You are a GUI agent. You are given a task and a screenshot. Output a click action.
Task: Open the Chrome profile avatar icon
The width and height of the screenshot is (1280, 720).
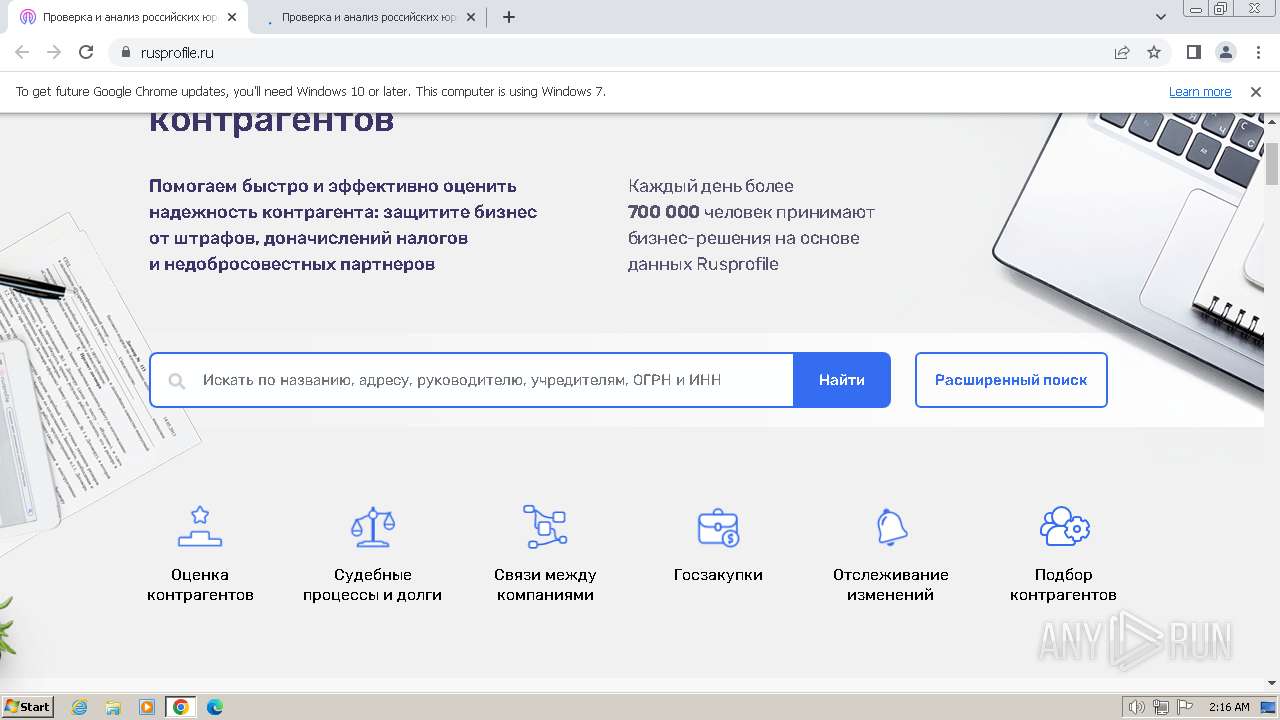[x=1226, y=52]
